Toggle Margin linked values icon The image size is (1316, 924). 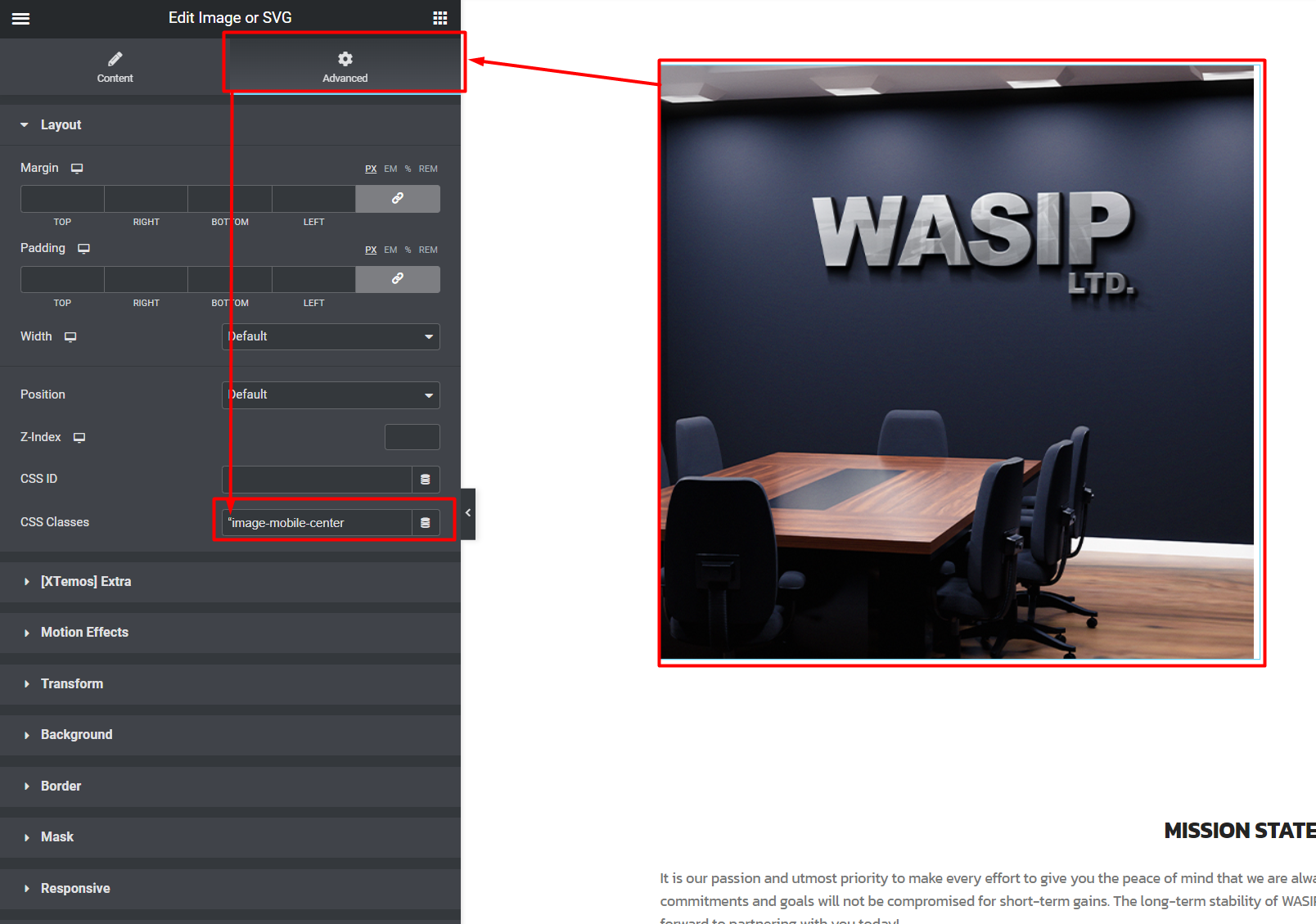coord(398,199)
